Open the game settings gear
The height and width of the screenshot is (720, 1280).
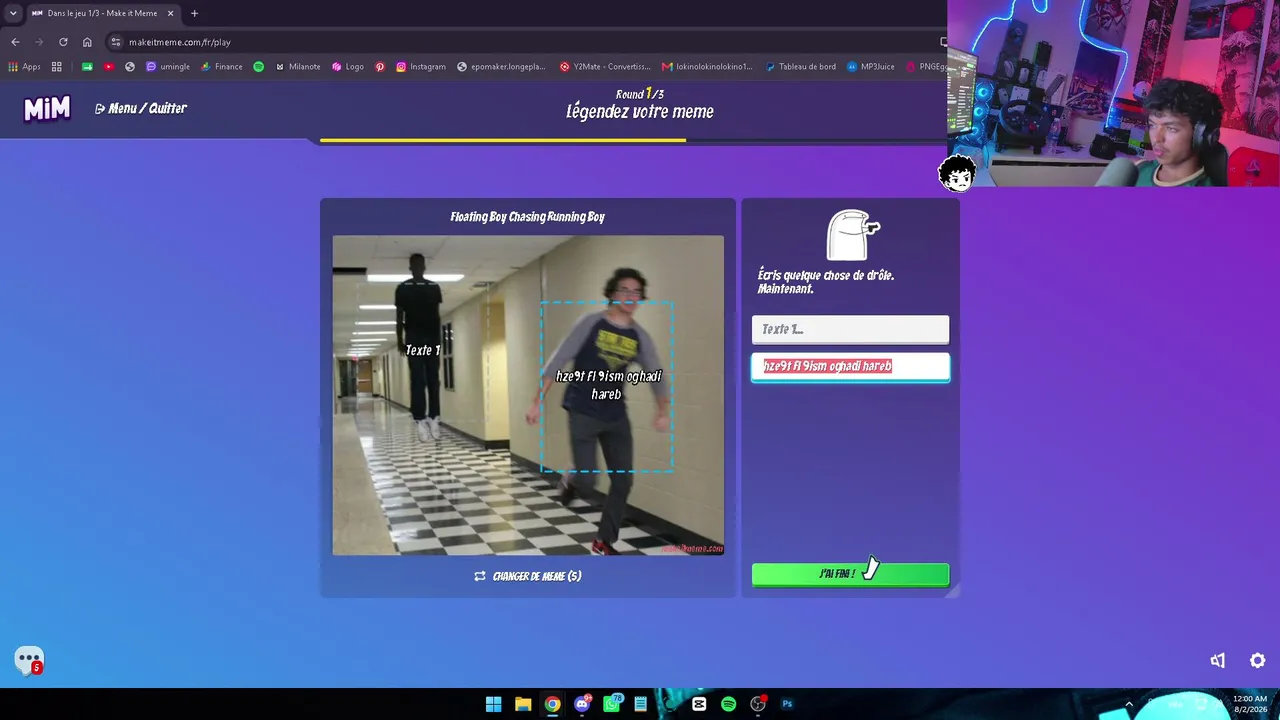click(x=1258, y=660)
